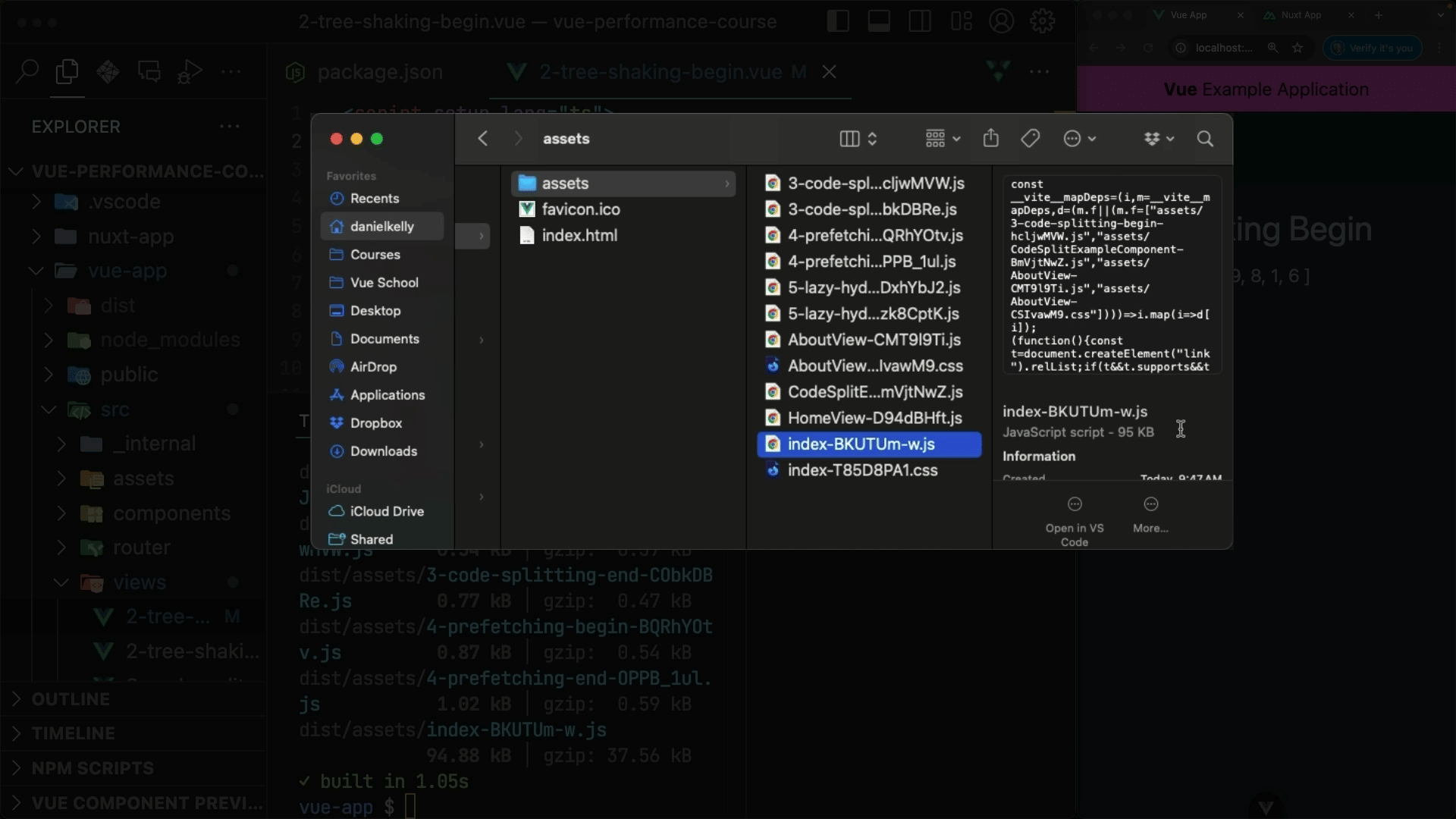
Task: Select Shared in Finder sidebar
Action: [381, 539]
